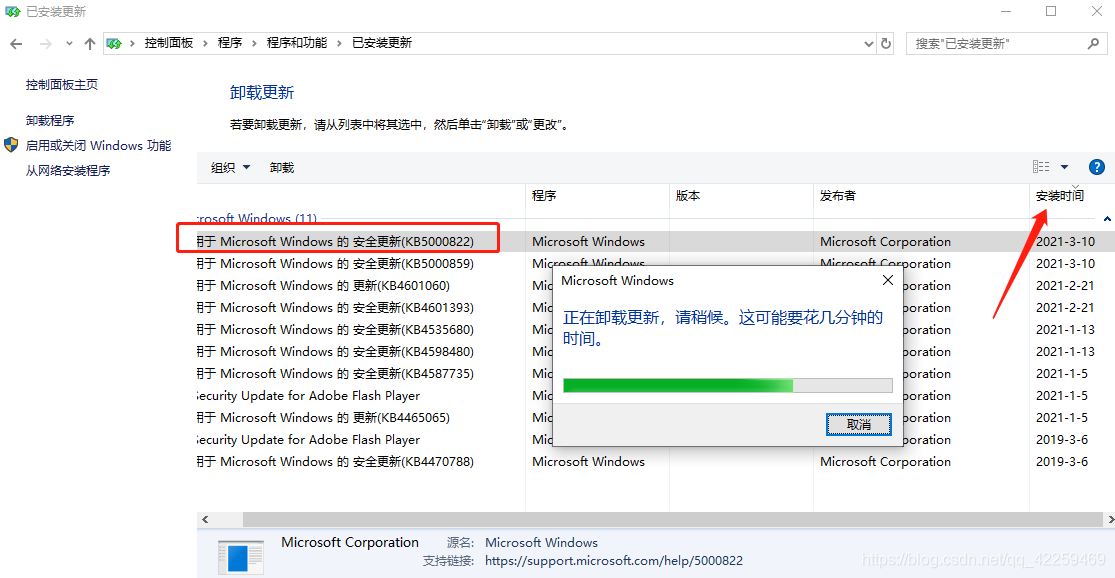The height and width of the screenshot is (578, 1115).
Task: Click the update thumbnail in details pane
Action: 241,557
